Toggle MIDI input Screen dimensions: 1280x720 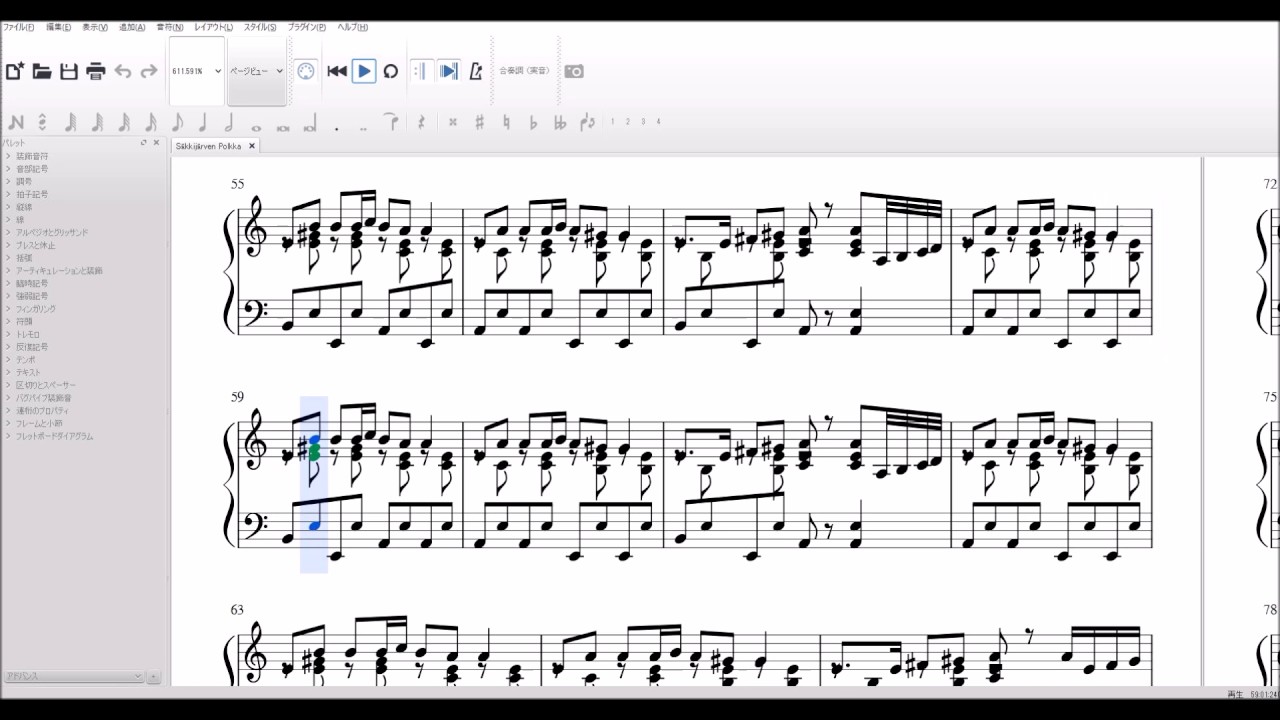click(x=306, y=71)
